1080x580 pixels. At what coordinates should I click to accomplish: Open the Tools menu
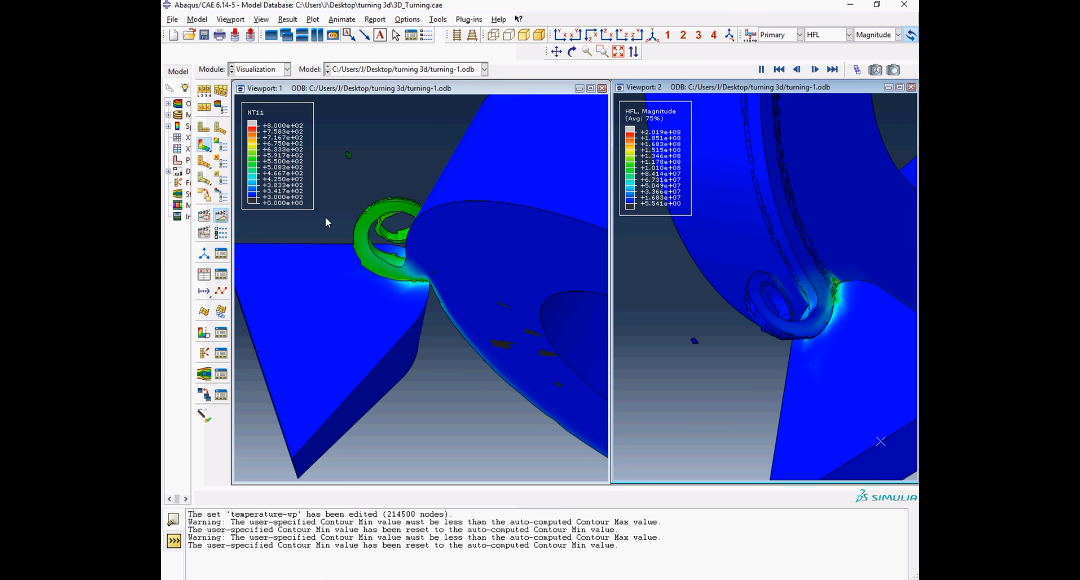point(437,19)
